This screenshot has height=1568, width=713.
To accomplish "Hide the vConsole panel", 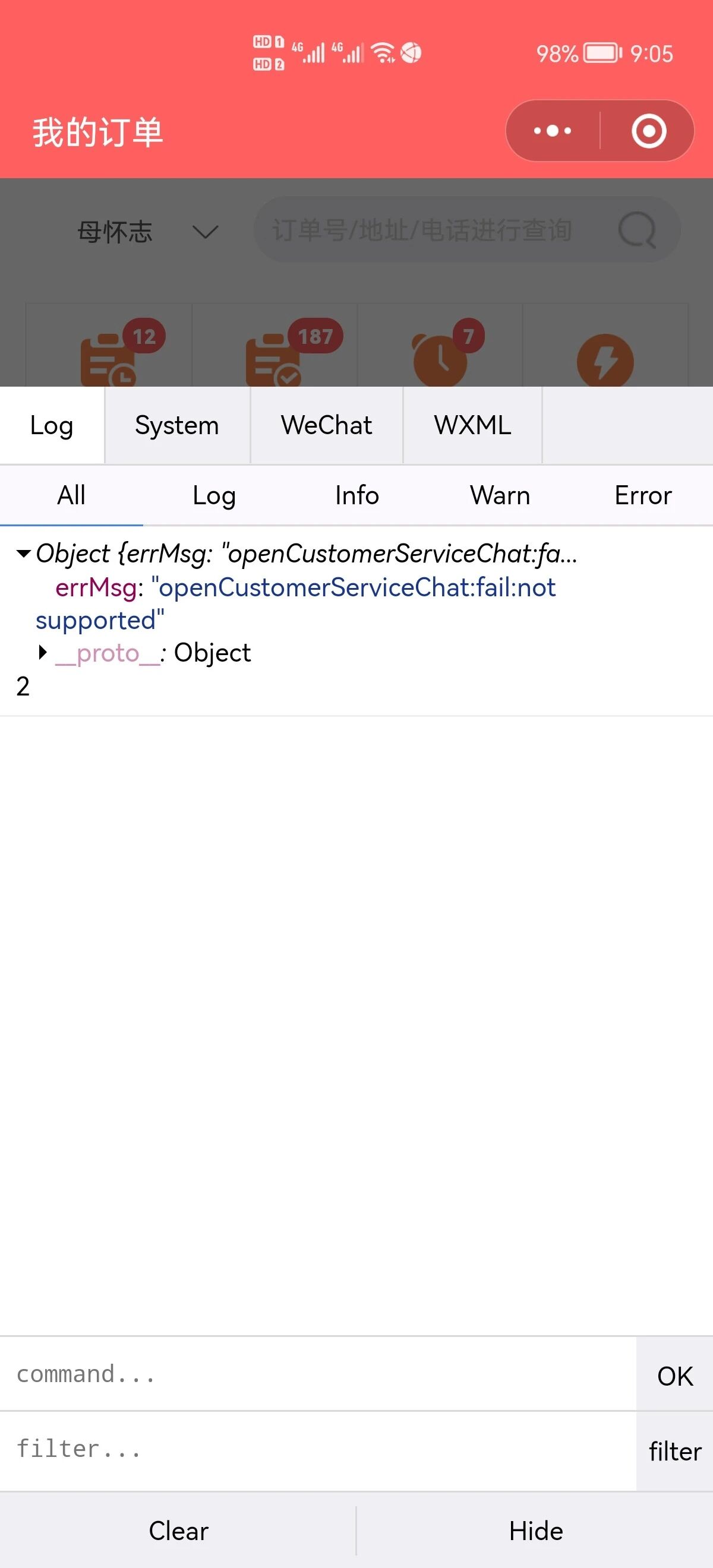I will tap(536, 1530).
